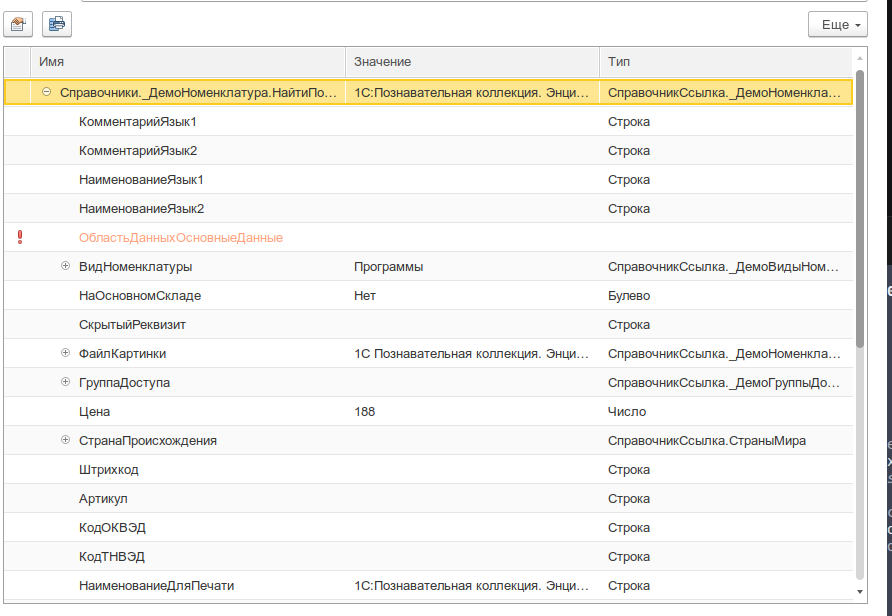Select the ФайлКартинки row name
Viewport: 892px width, 616px height.
122,354
